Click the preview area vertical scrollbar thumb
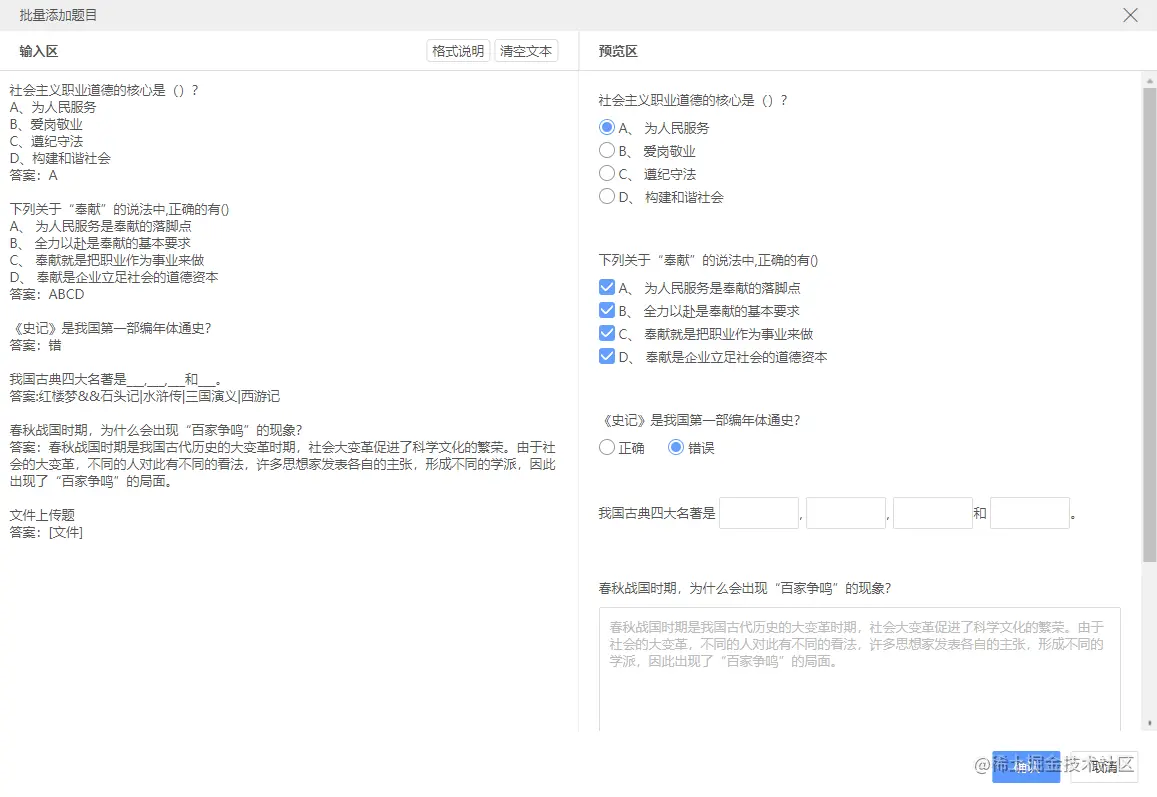Viewport: 1157px width, 797px height. click(x=1149, y=325)
